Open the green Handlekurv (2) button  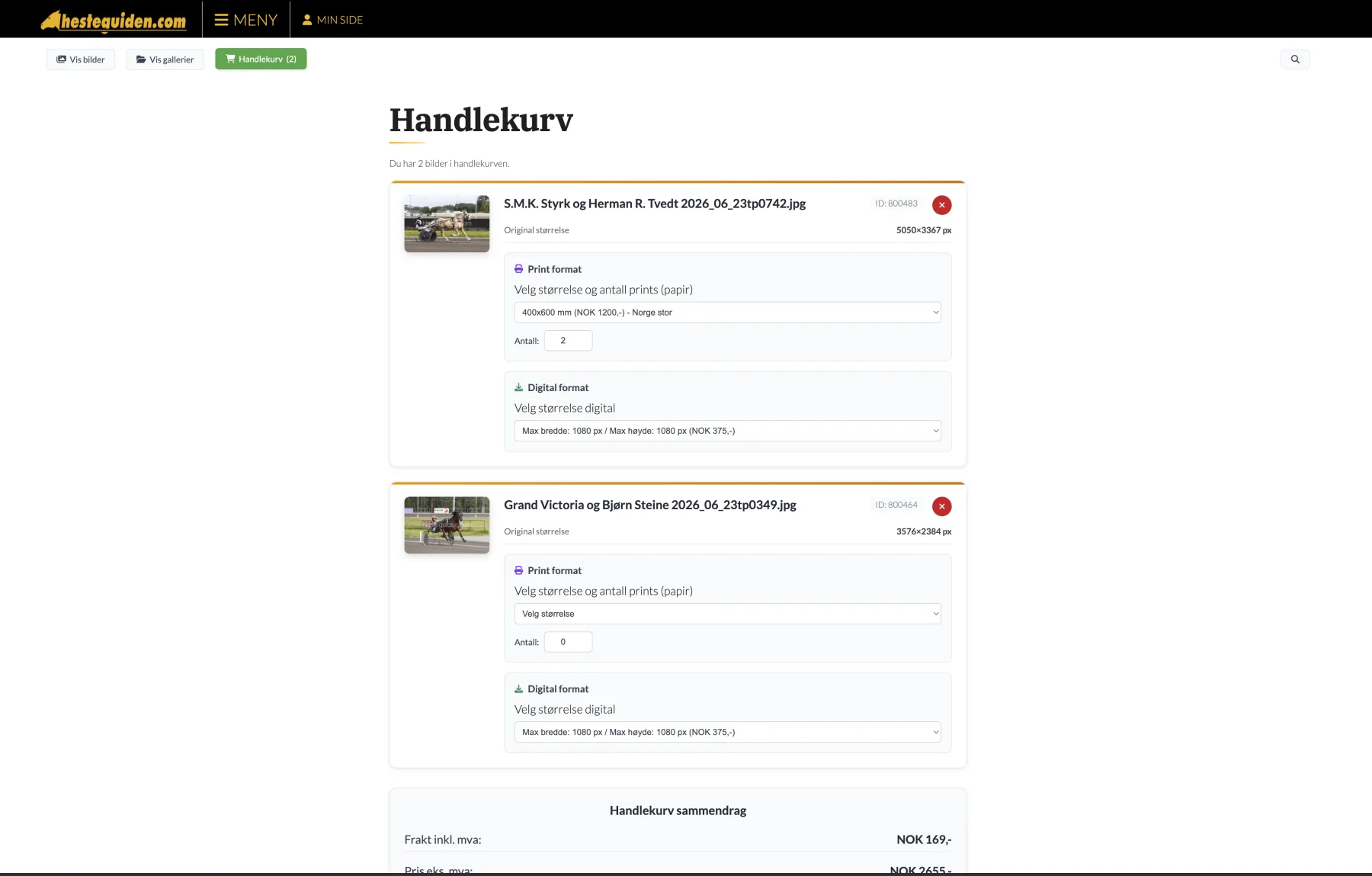coord(261,59)
